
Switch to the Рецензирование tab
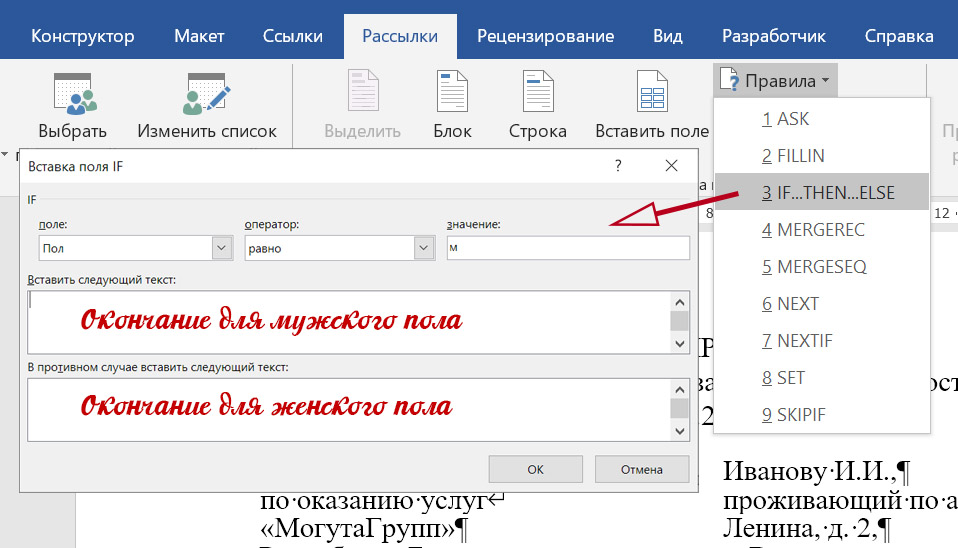tap(545, 36)
